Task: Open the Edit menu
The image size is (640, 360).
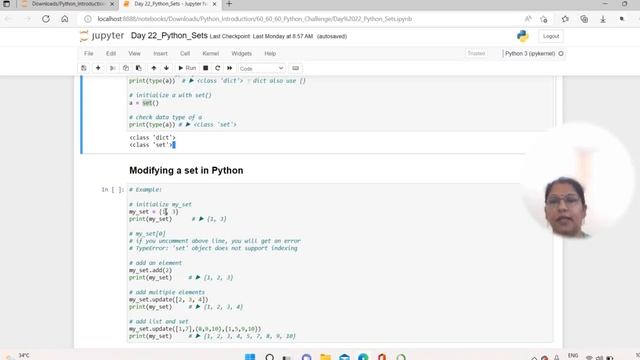Action: pos(111,53)
